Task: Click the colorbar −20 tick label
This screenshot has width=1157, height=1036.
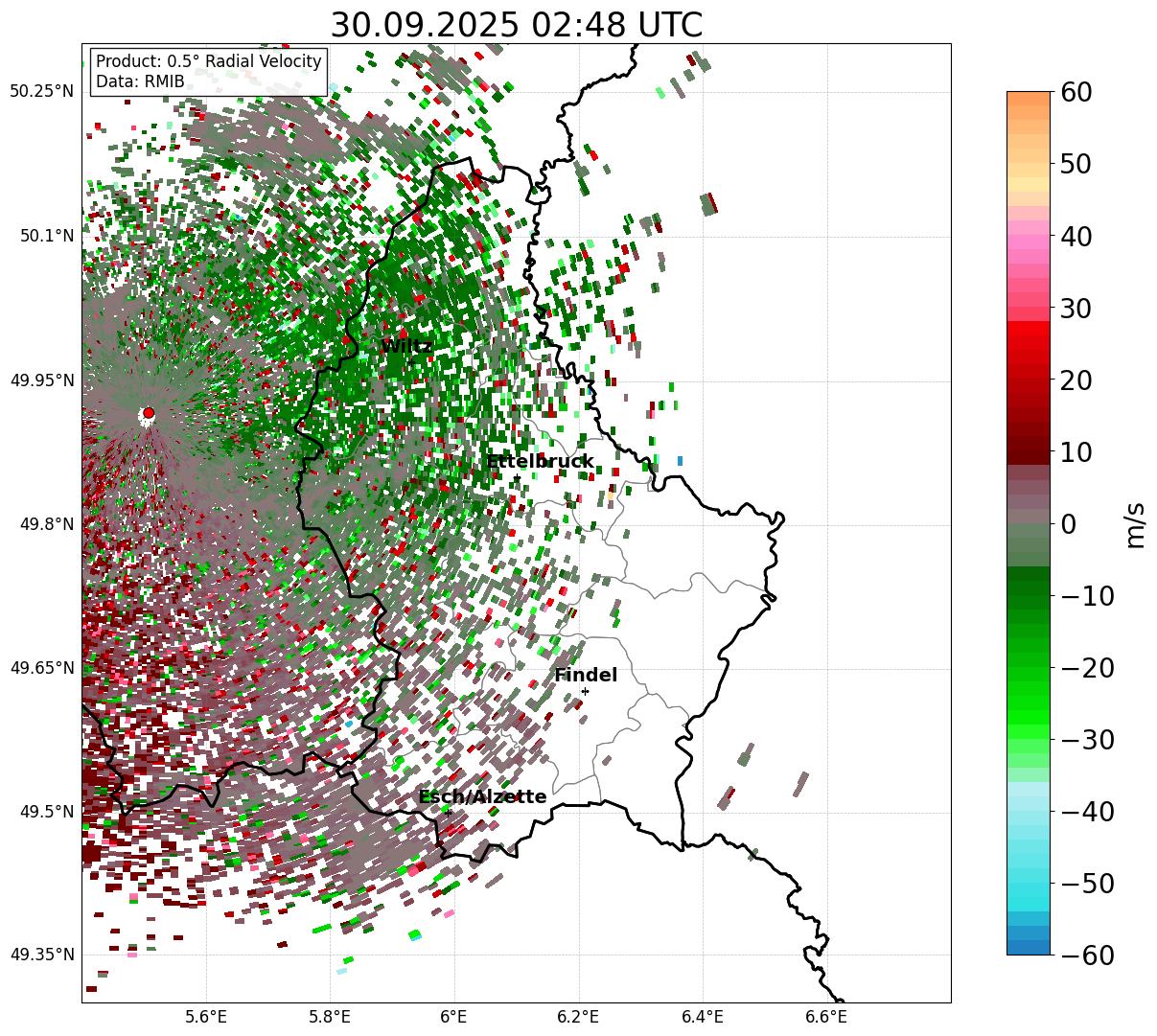Action: 1086,668
